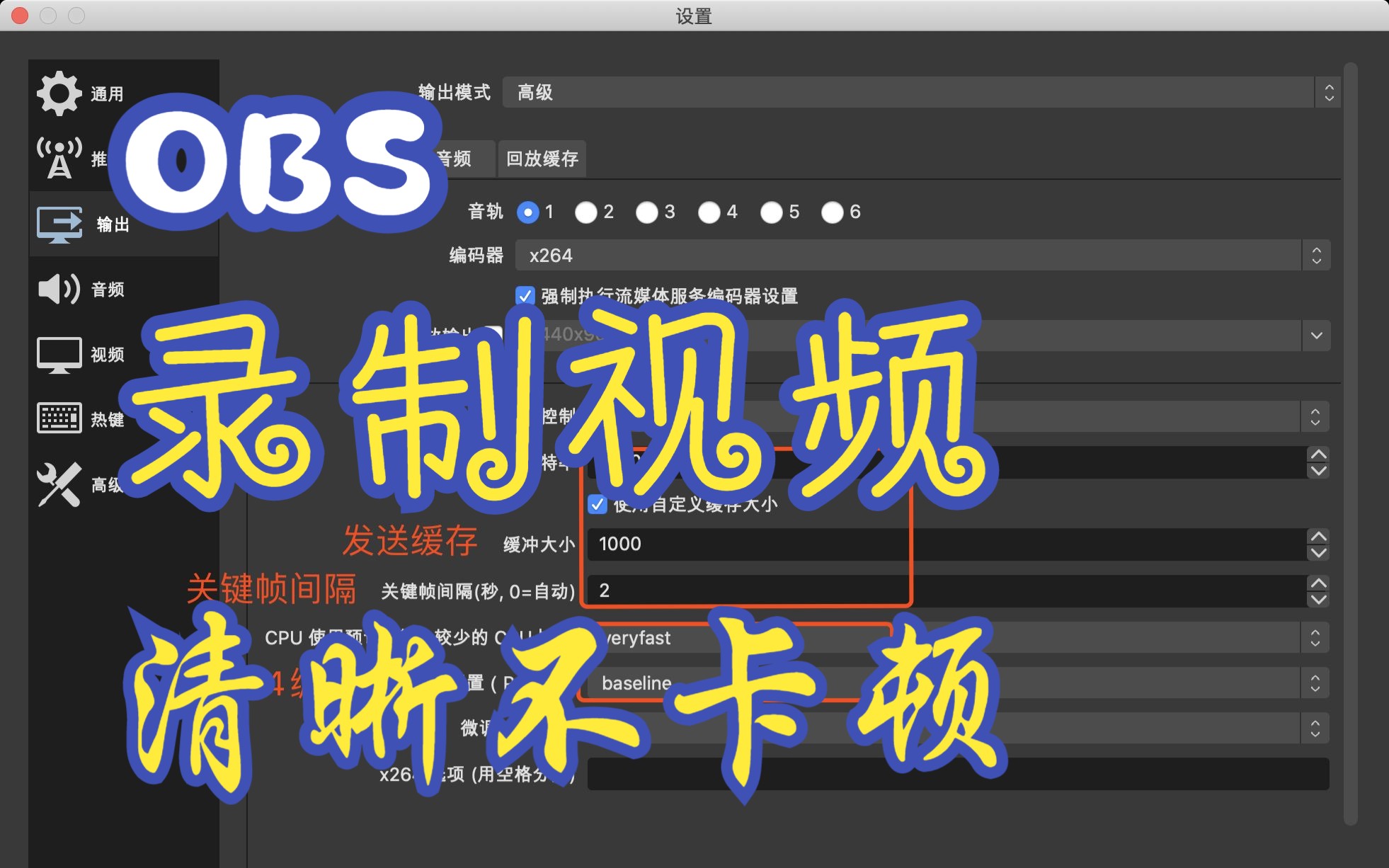Screen dimensions: 1389x868
Task: Open the General (通用) gear icon
Action: tap(59, 93)
